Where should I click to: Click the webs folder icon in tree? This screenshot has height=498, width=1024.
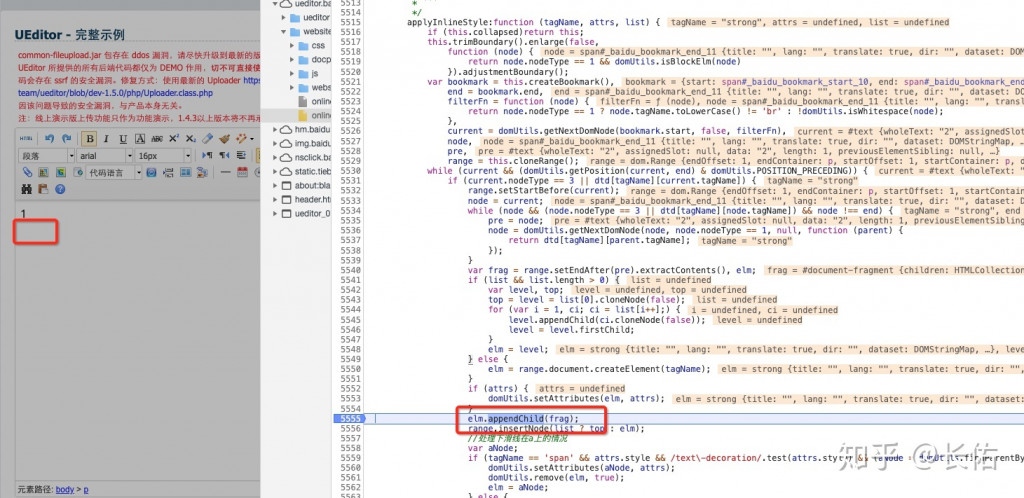303,87
